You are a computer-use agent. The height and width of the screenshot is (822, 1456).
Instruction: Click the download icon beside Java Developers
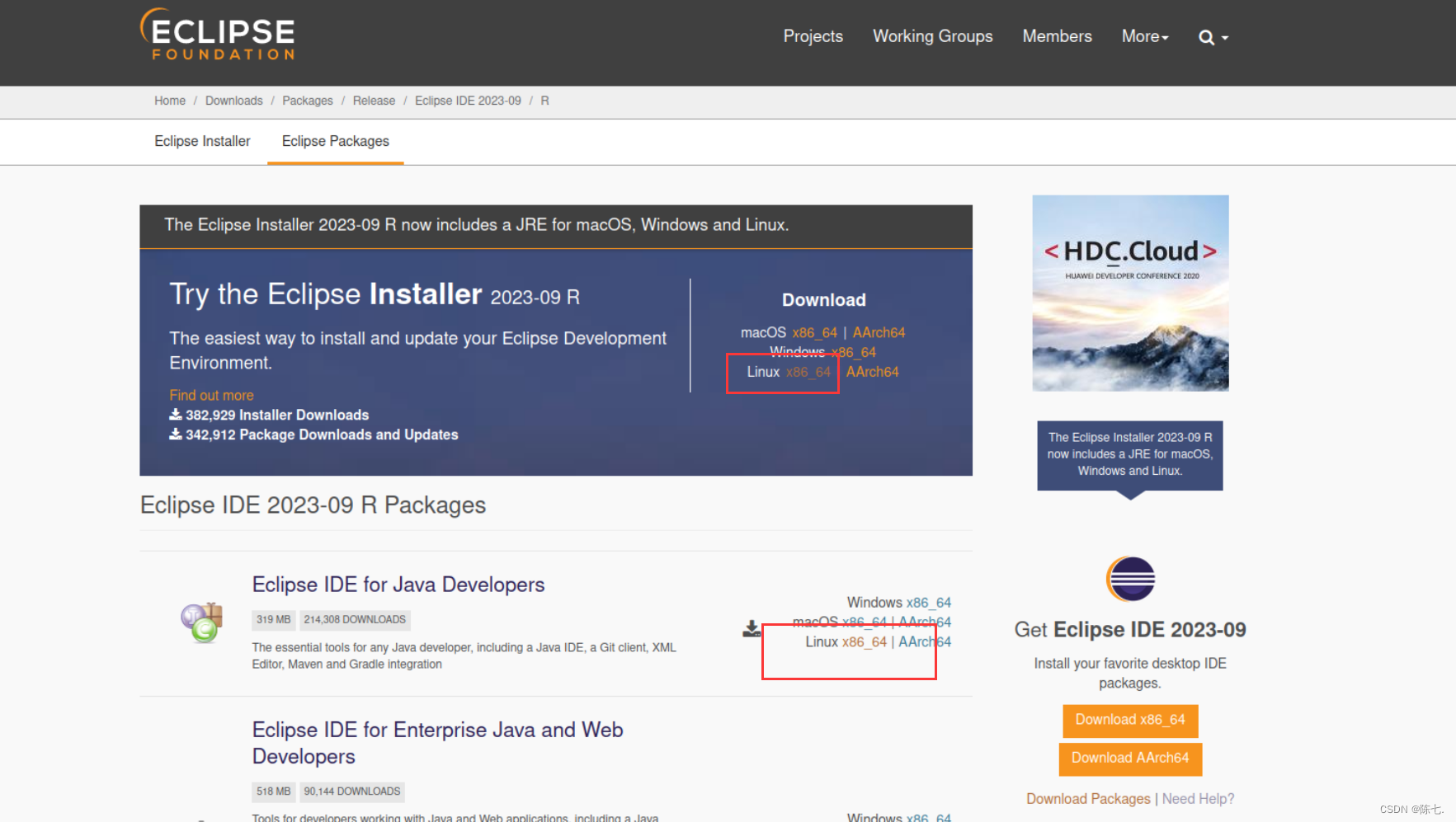pyautogui.click(x=752, y=629)
